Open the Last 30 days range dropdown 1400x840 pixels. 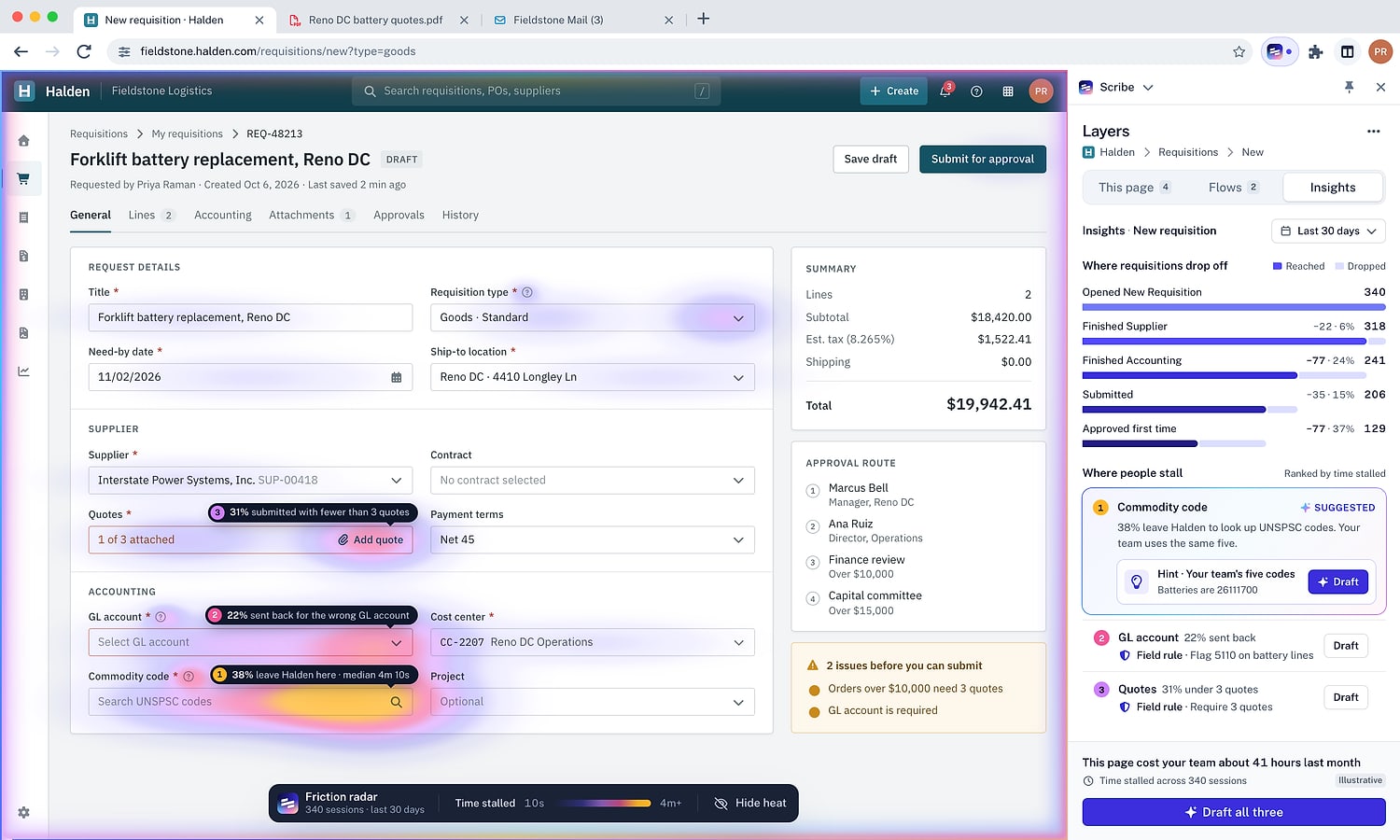point(1328,231)
